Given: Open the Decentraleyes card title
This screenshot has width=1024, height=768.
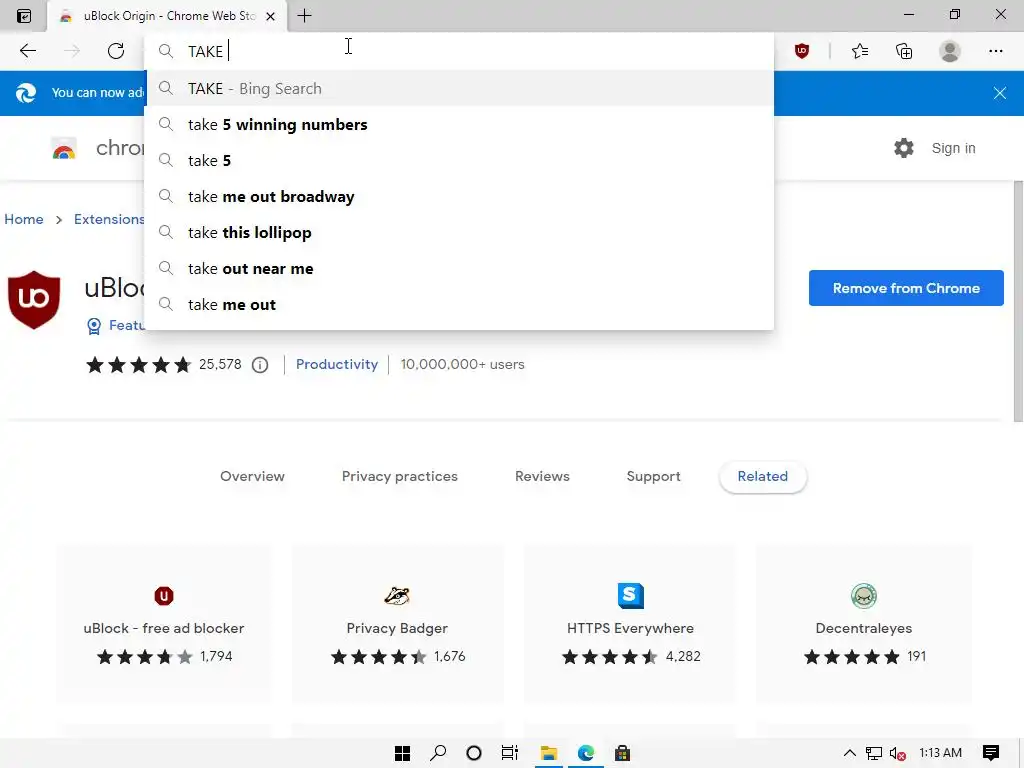Looking at the screenshot, I should [863, 628].
